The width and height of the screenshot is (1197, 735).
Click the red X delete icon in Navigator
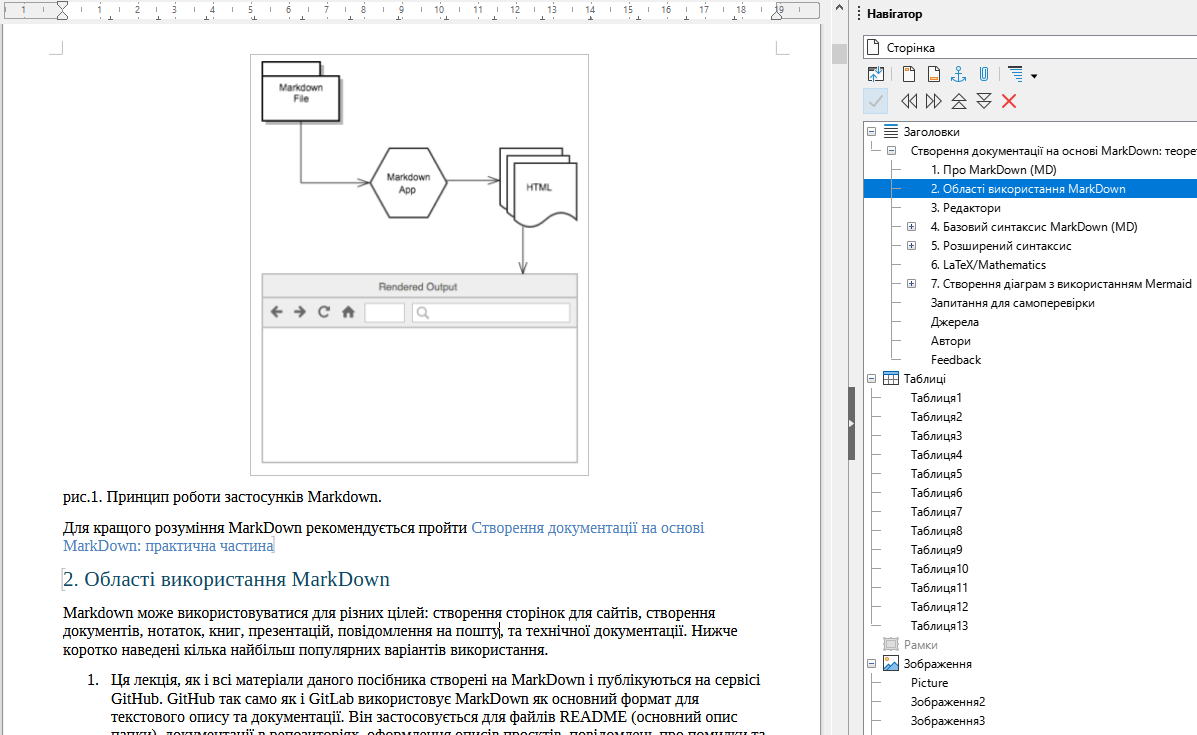pos(1009,101)
